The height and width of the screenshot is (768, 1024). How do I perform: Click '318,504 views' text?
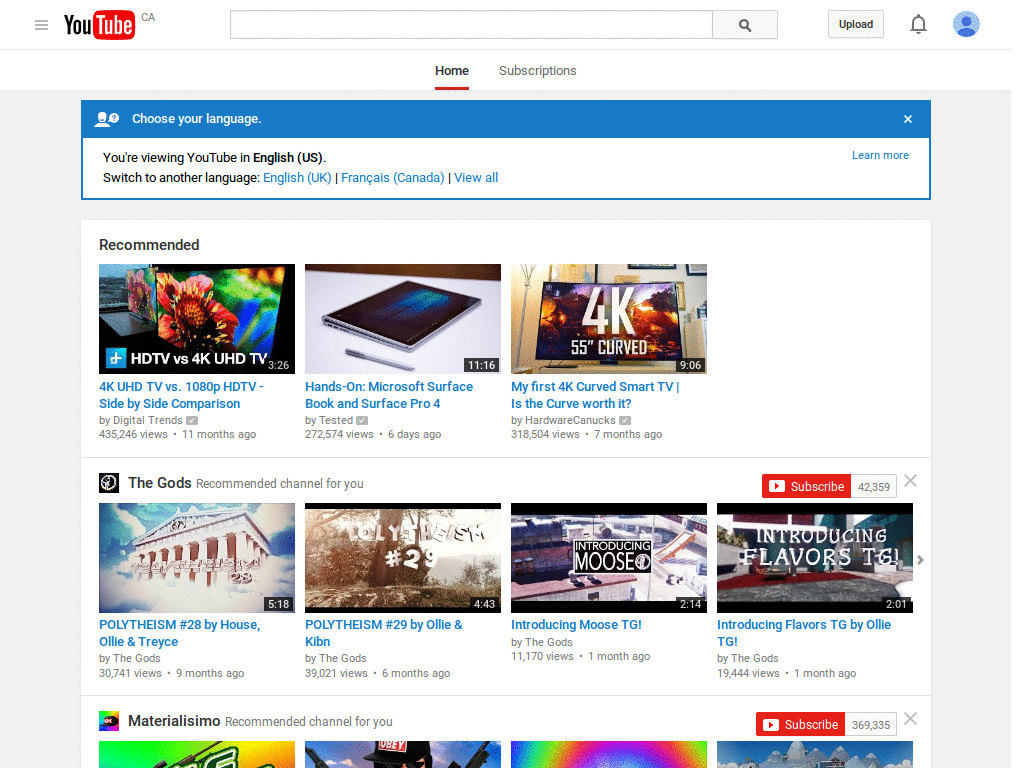545,434
